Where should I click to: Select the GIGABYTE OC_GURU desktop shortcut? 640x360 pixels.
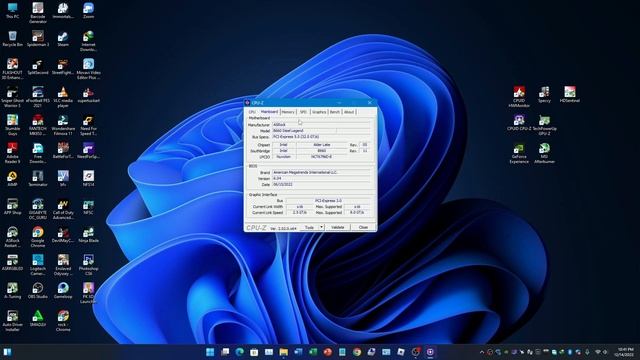(38, 209)
